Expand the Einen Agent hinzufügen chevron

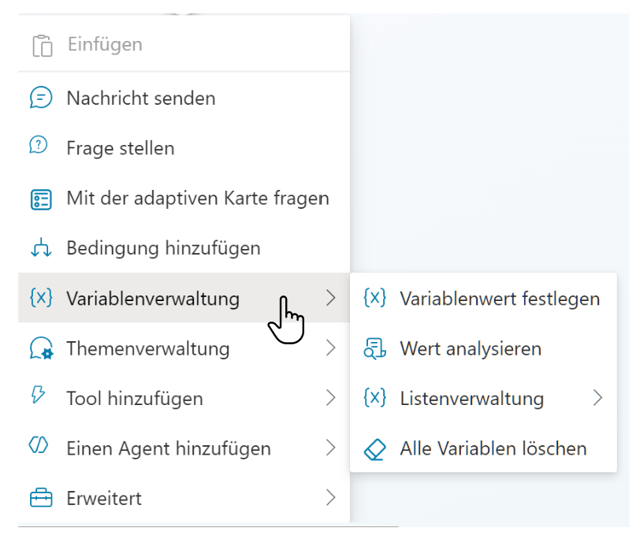coord(331,448)
